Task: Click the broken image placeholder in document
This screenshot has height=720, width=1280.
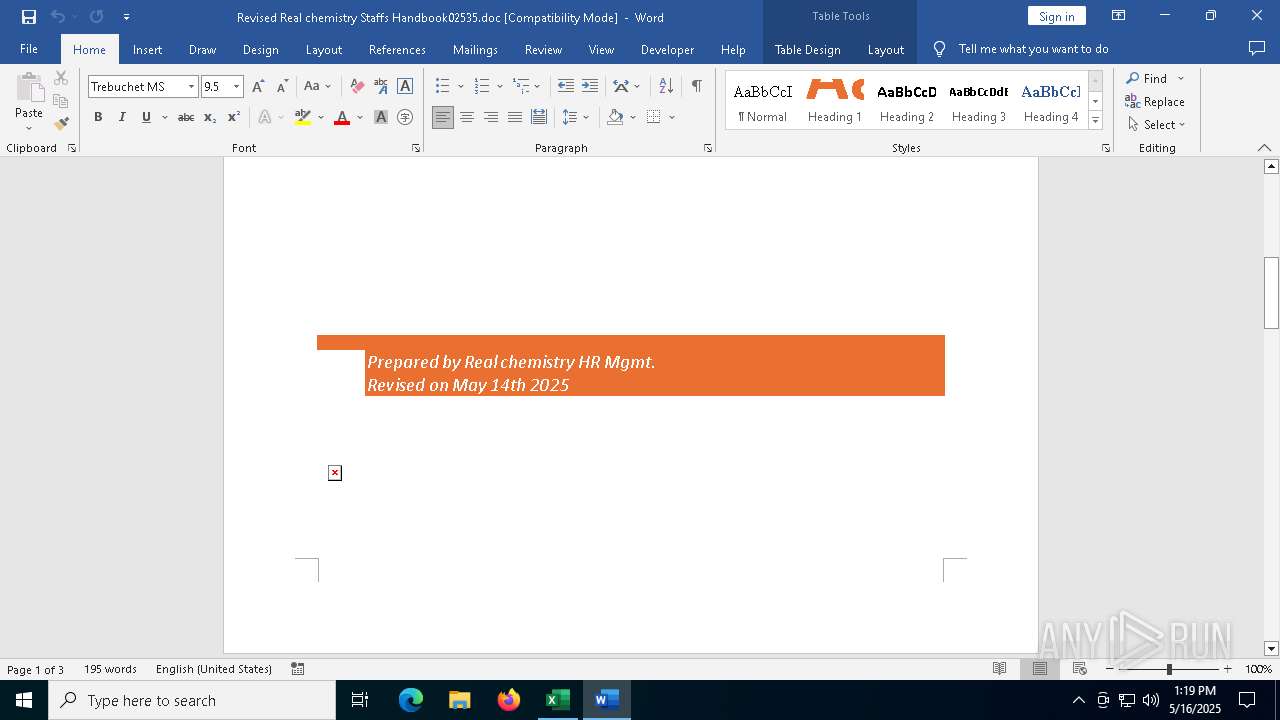Action: click(335, 473)
